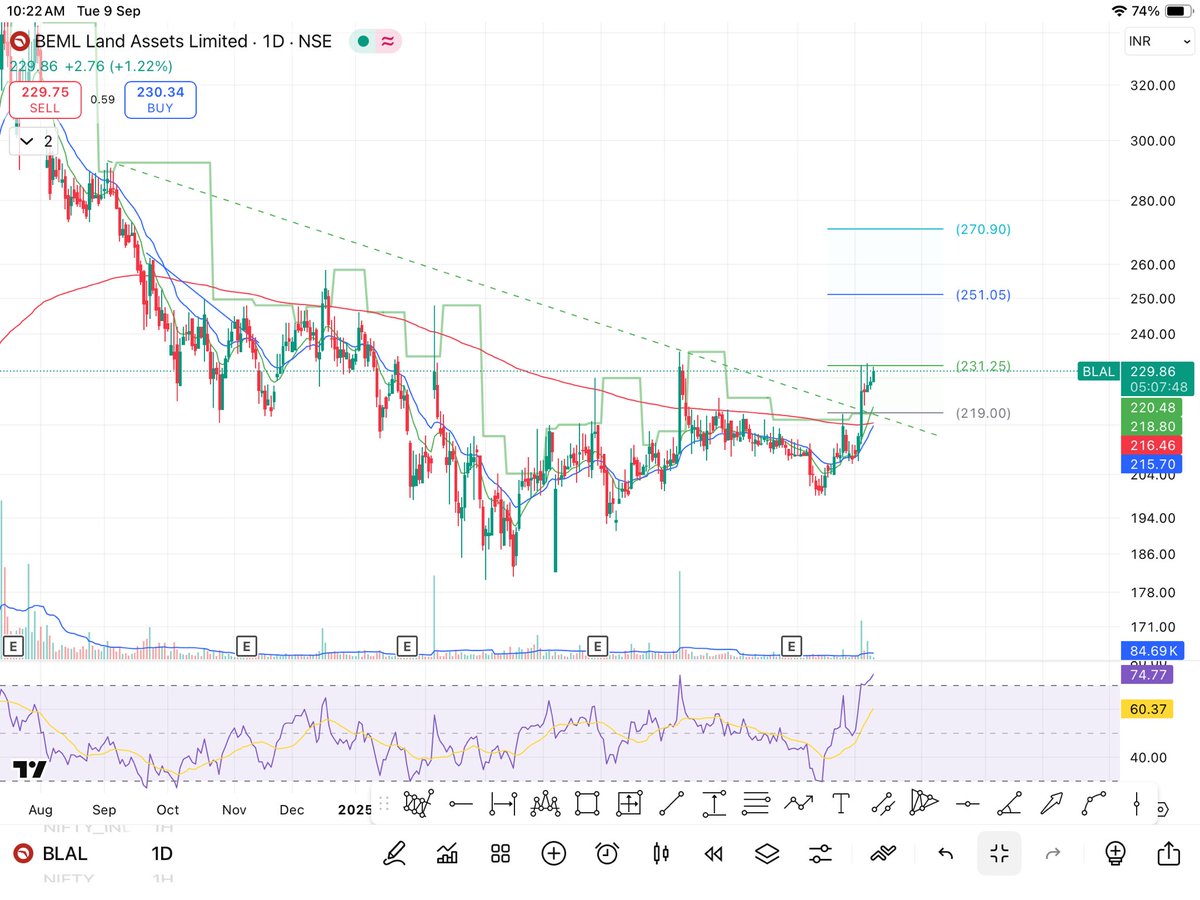
Task: Tap the earnings E marker nearest Nov
Action: point(246,646)
